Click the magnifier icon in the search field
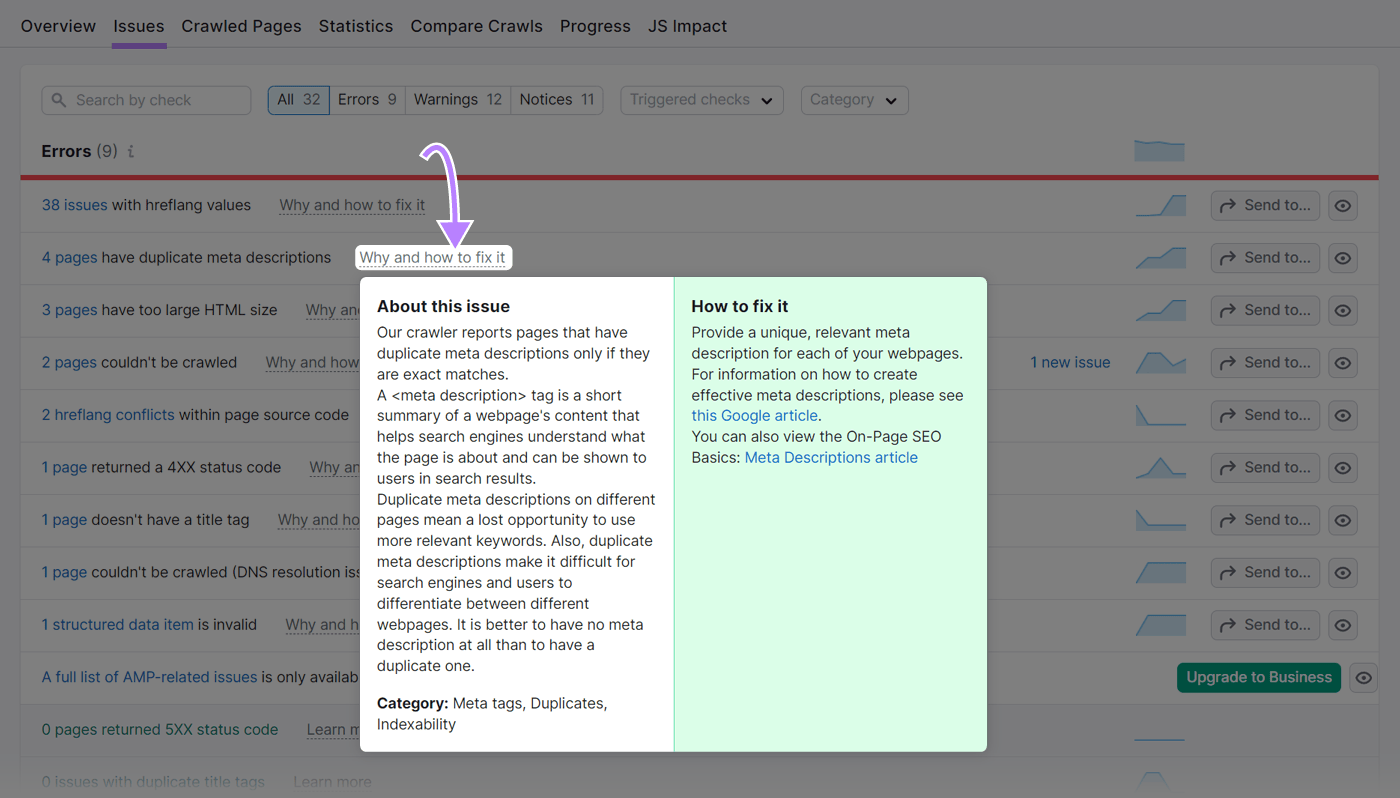The height and width of the screenshot is (798, 1400). point(59,100)
